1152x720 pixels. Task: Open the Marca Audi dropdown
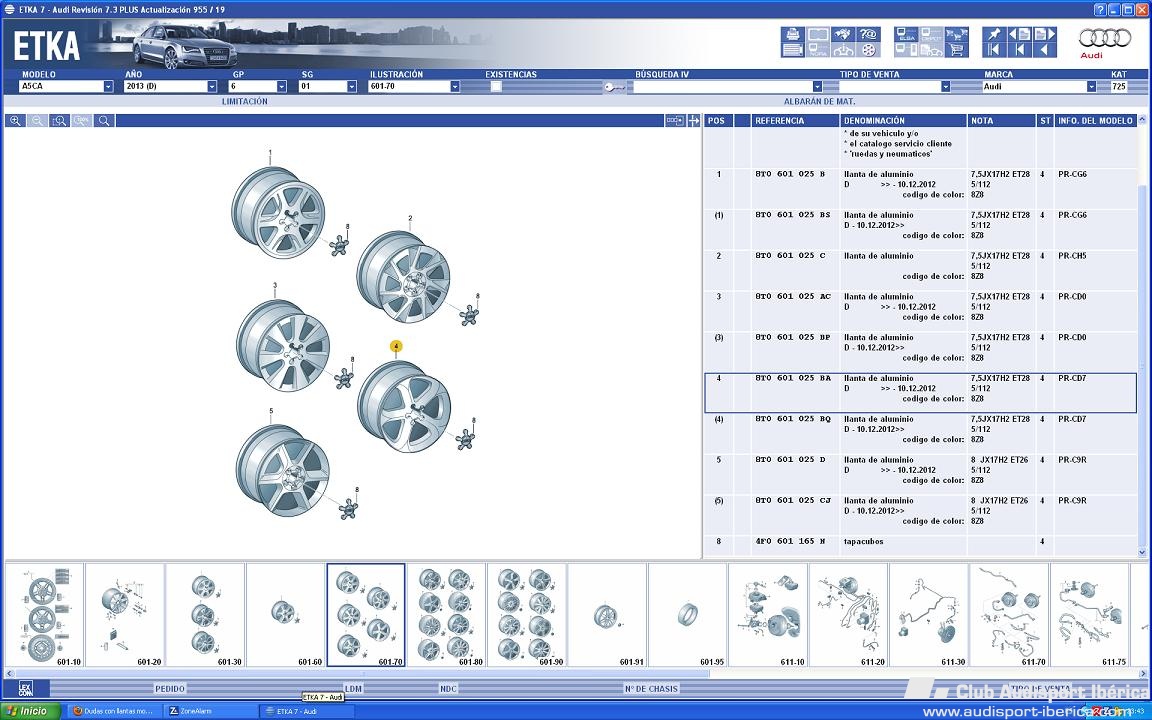(x=1091, y=87)
